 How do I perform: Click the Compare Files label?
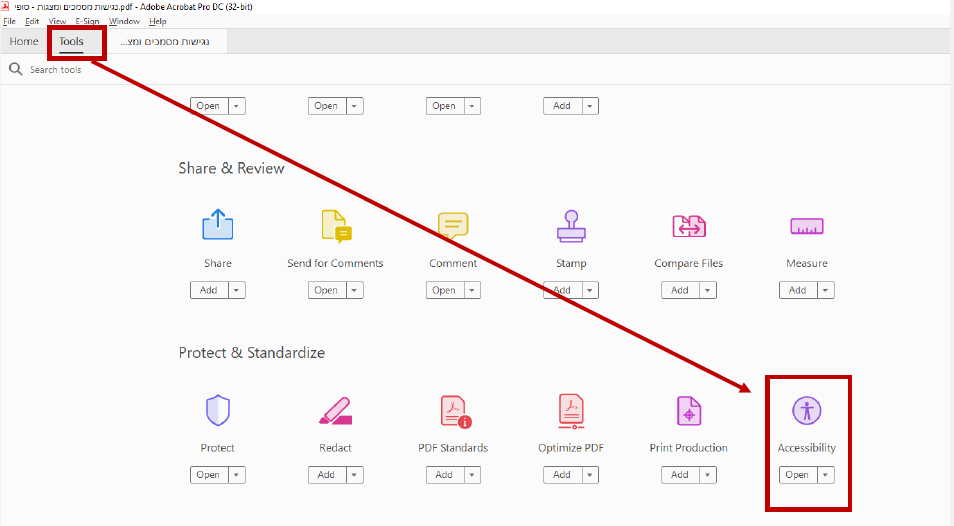689,263
